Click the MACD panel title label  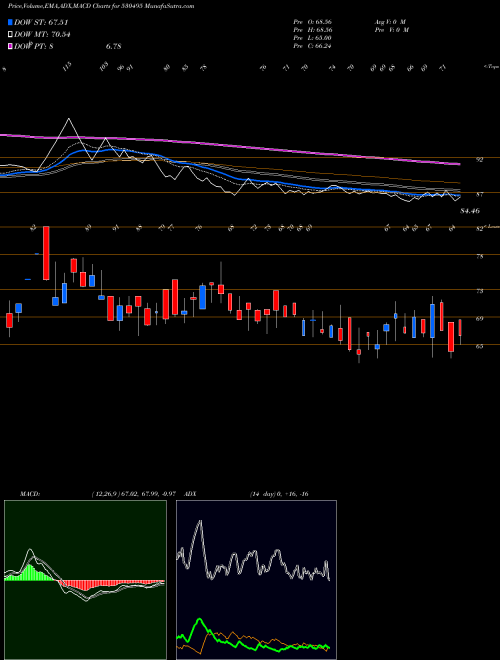pos(29,494)
